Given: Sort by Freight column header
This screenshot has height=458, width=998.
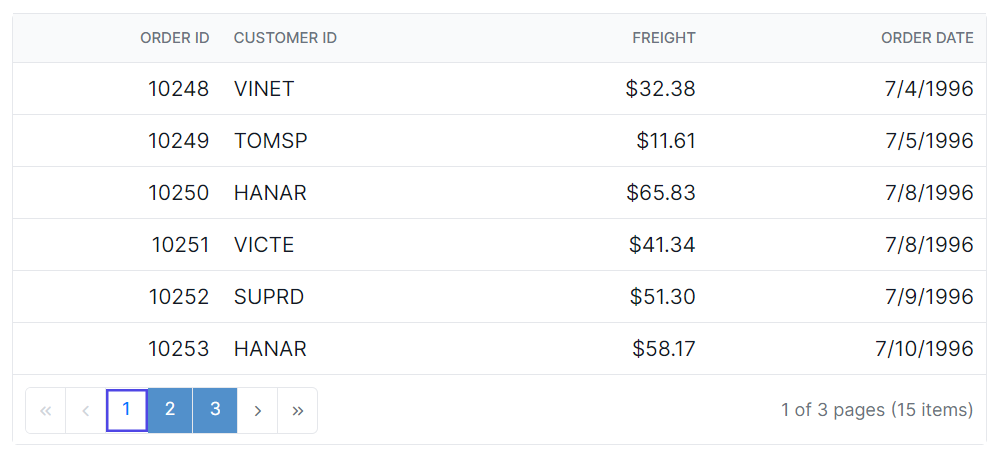Looking at the screenshot, I should click(x=664, y=38).
